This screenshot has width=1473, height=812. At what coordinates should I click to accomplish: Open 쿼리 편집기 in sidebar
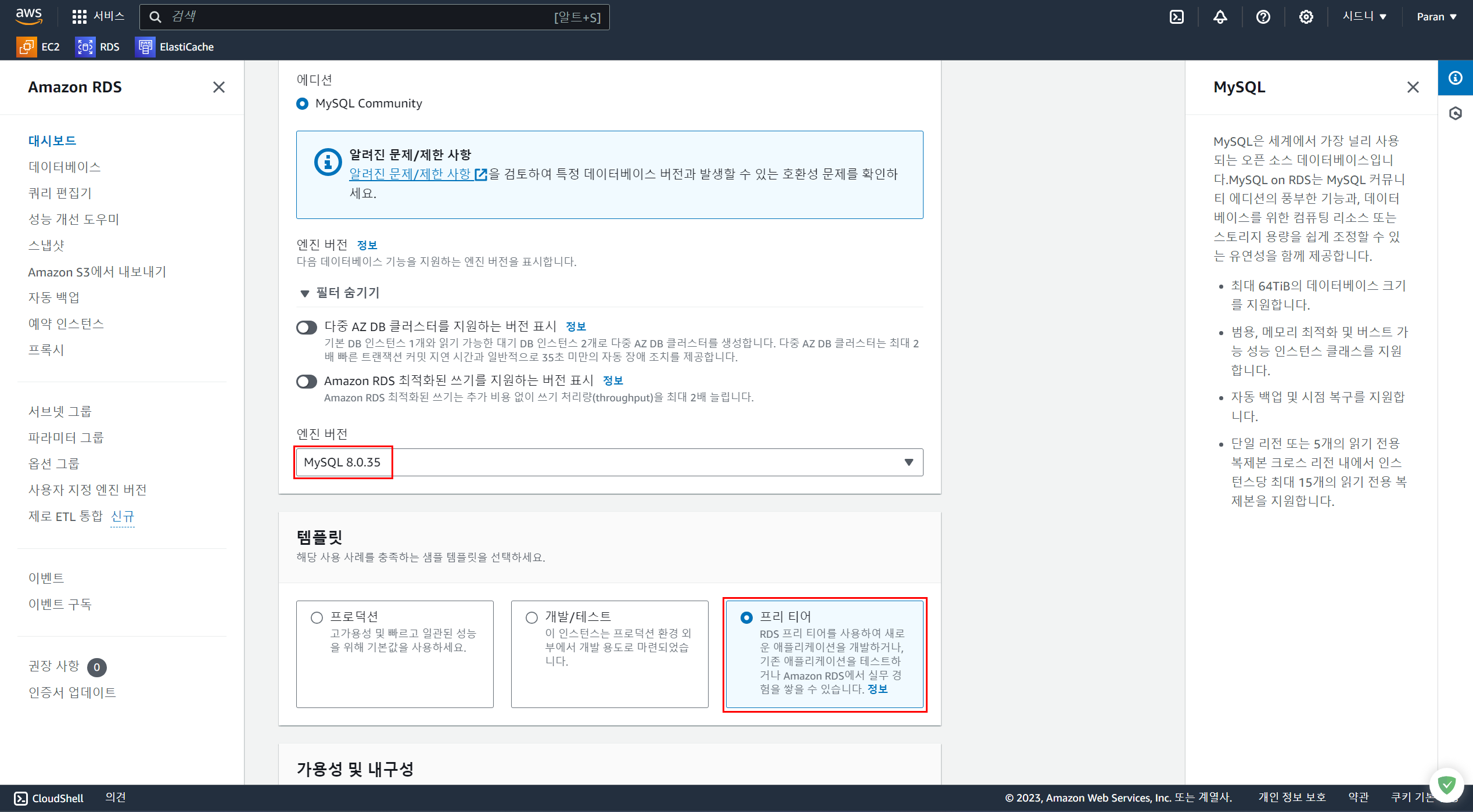point(60,193)
